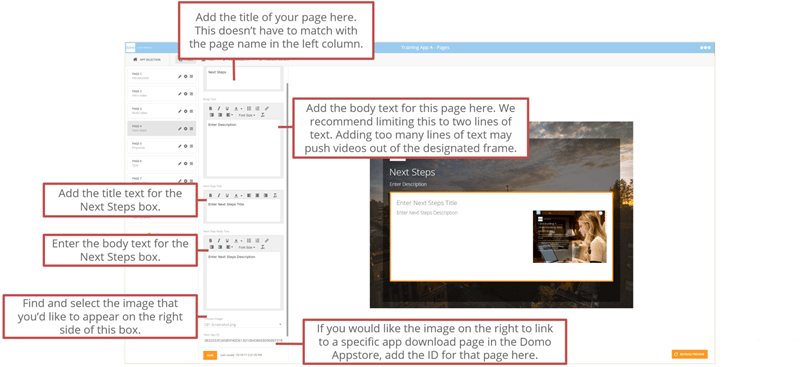Viewport: 800px width, 367px height.
Task: Open text color dropdown in Body Text toolbar
Action: coord(238,108)
